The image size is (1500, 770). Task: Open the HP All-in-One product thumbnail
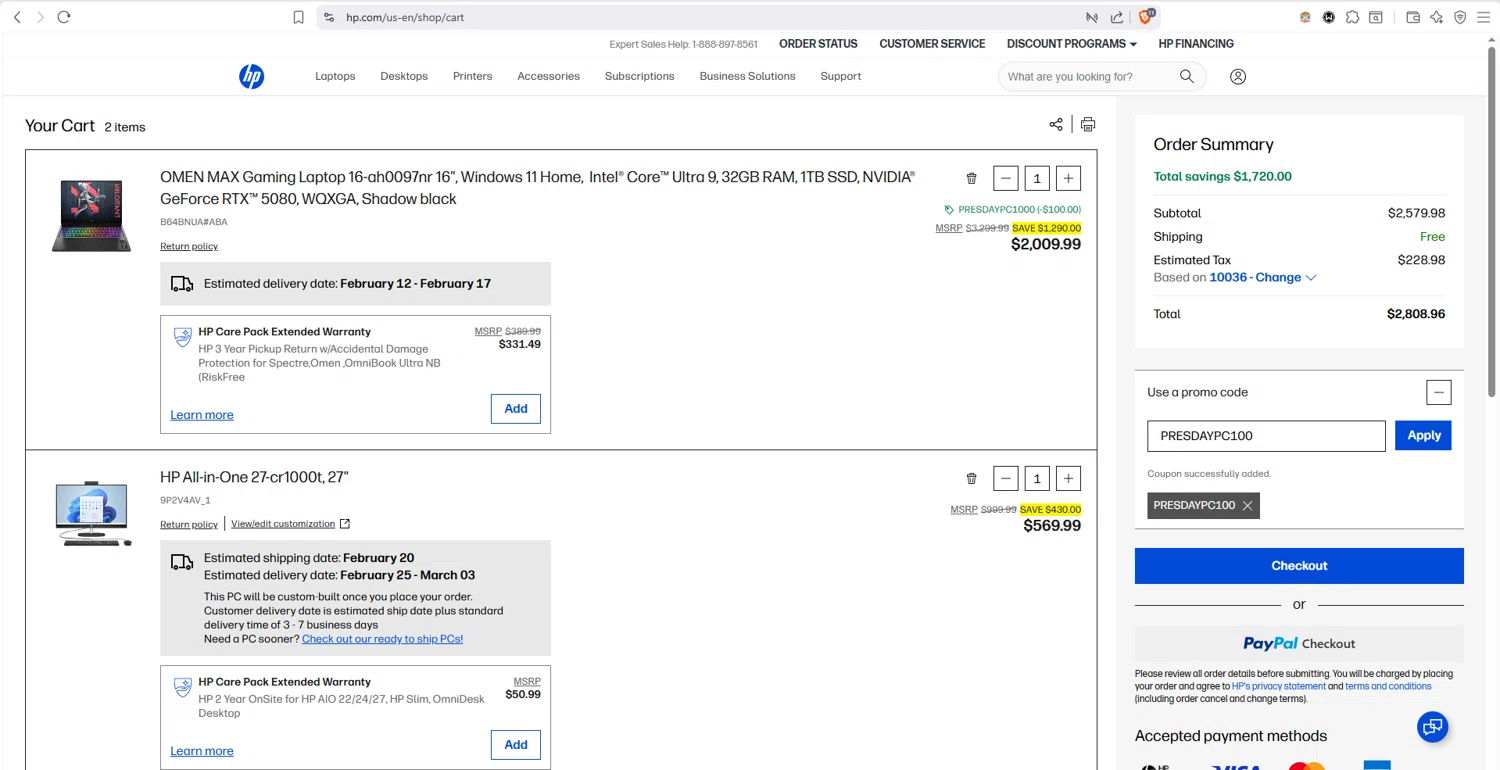tap(92, 513)
